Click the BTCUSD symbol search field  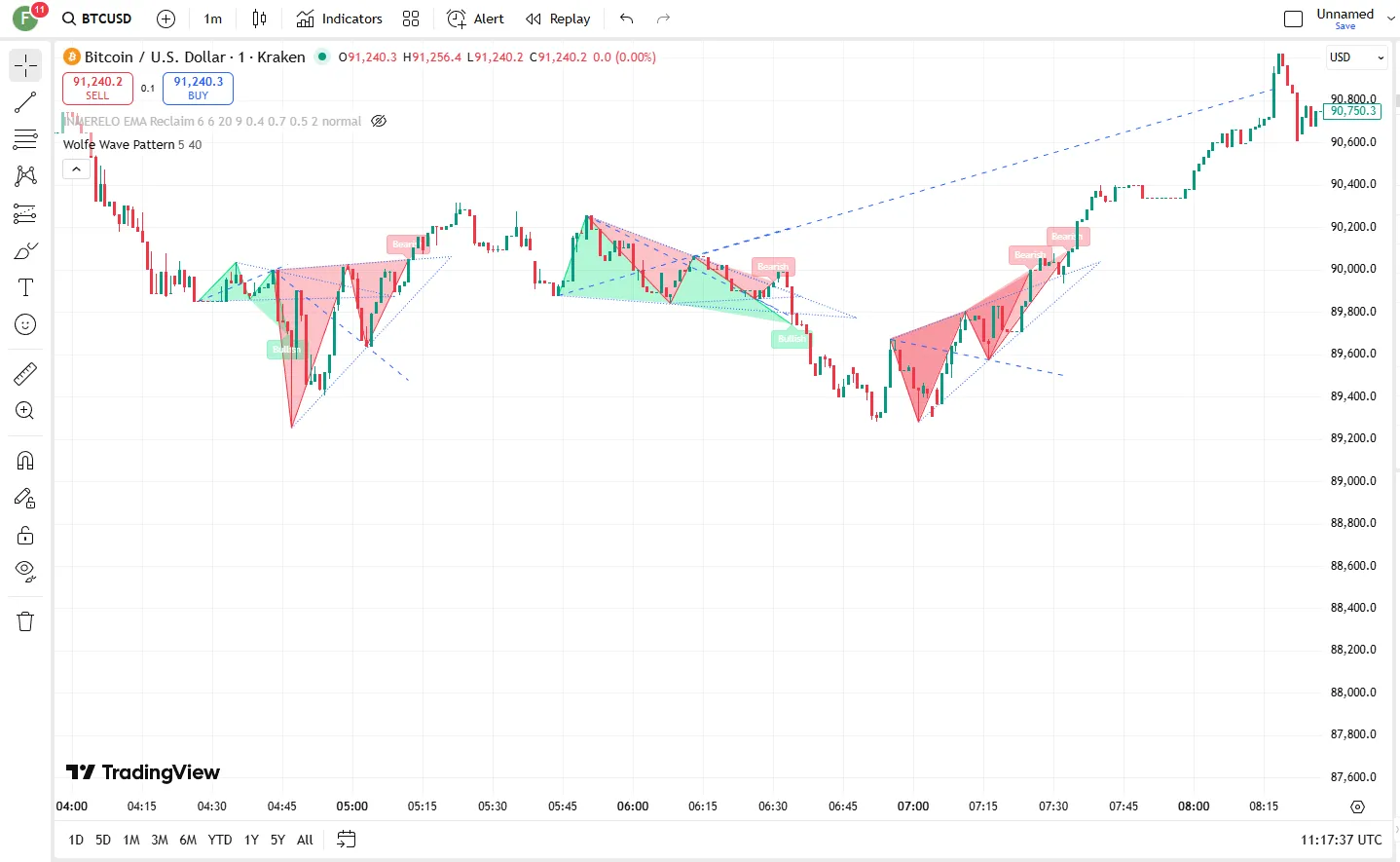[x=97, y=19]
